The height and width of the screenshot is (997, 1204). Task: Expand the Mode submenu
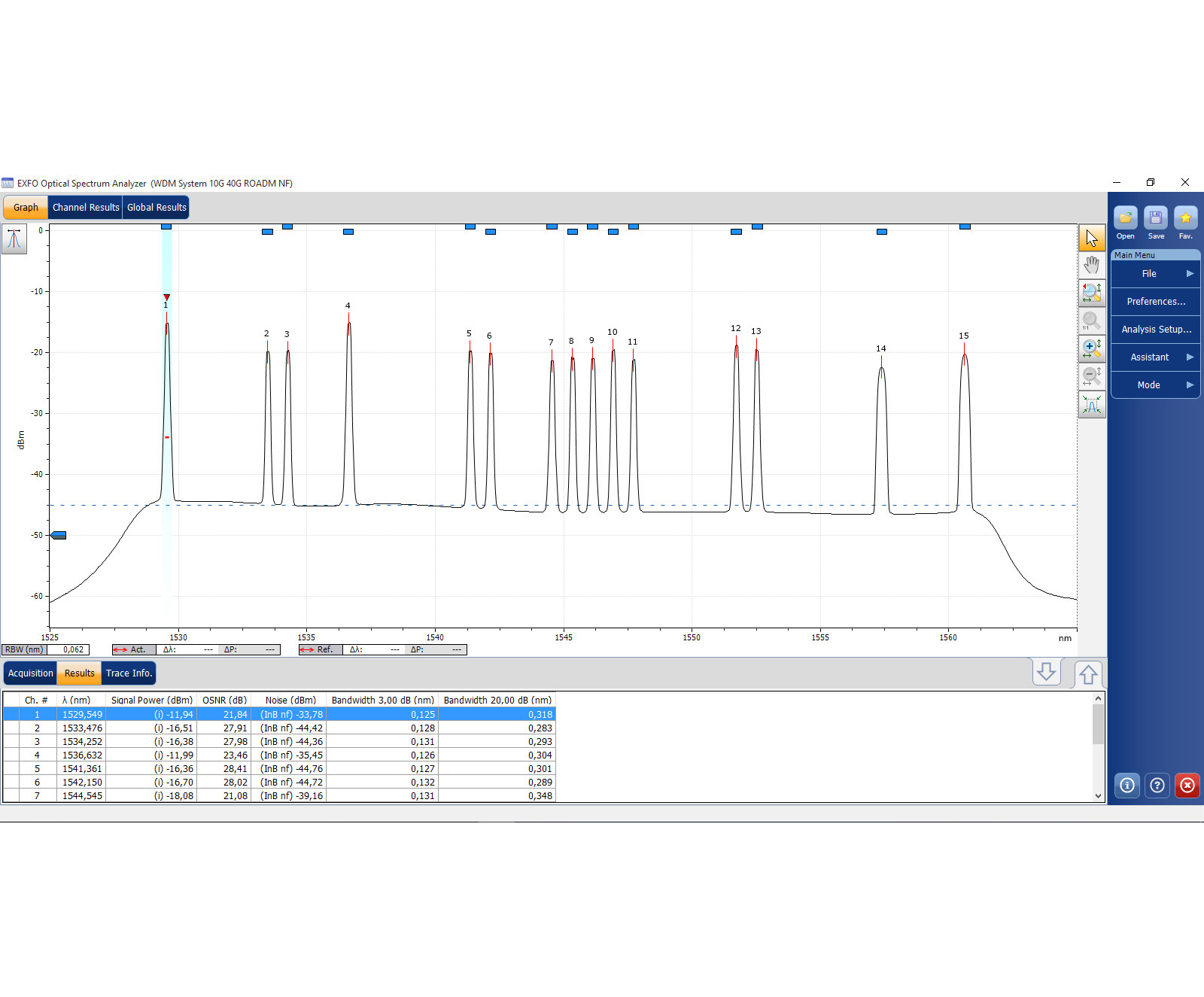click(1154, 385)
